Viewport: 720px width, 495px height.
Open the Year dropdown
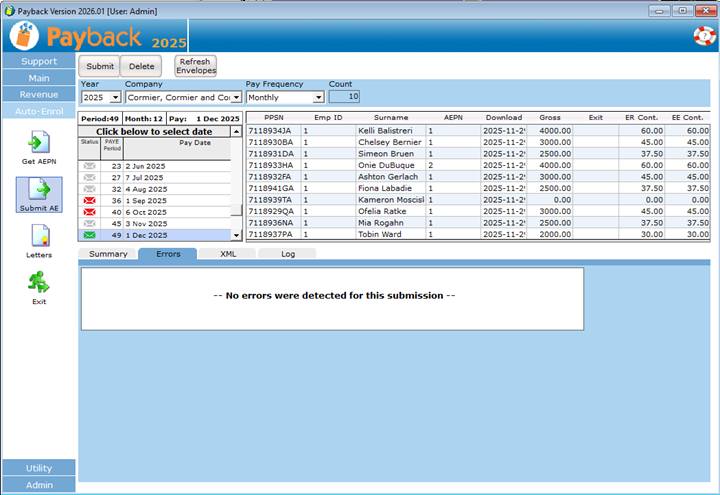(115, 97)
